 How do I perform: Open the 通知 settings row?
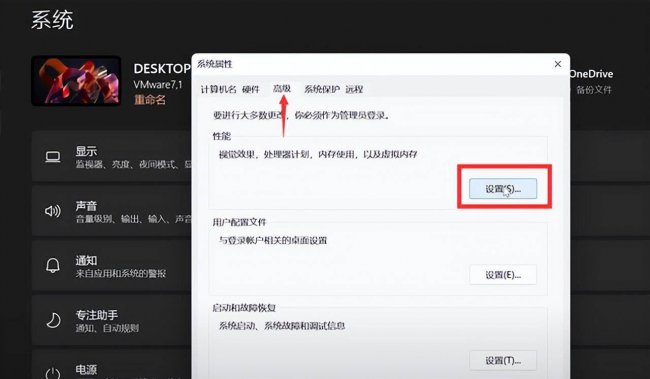click(112, 265)
